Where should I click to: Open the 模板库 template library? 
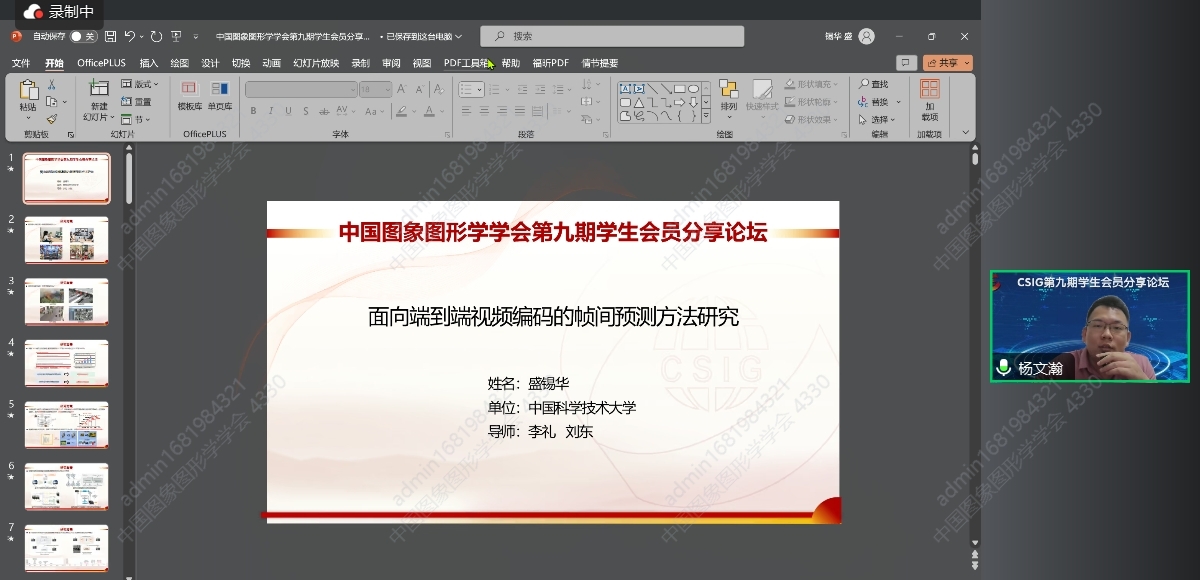click(x=190, y=95)
